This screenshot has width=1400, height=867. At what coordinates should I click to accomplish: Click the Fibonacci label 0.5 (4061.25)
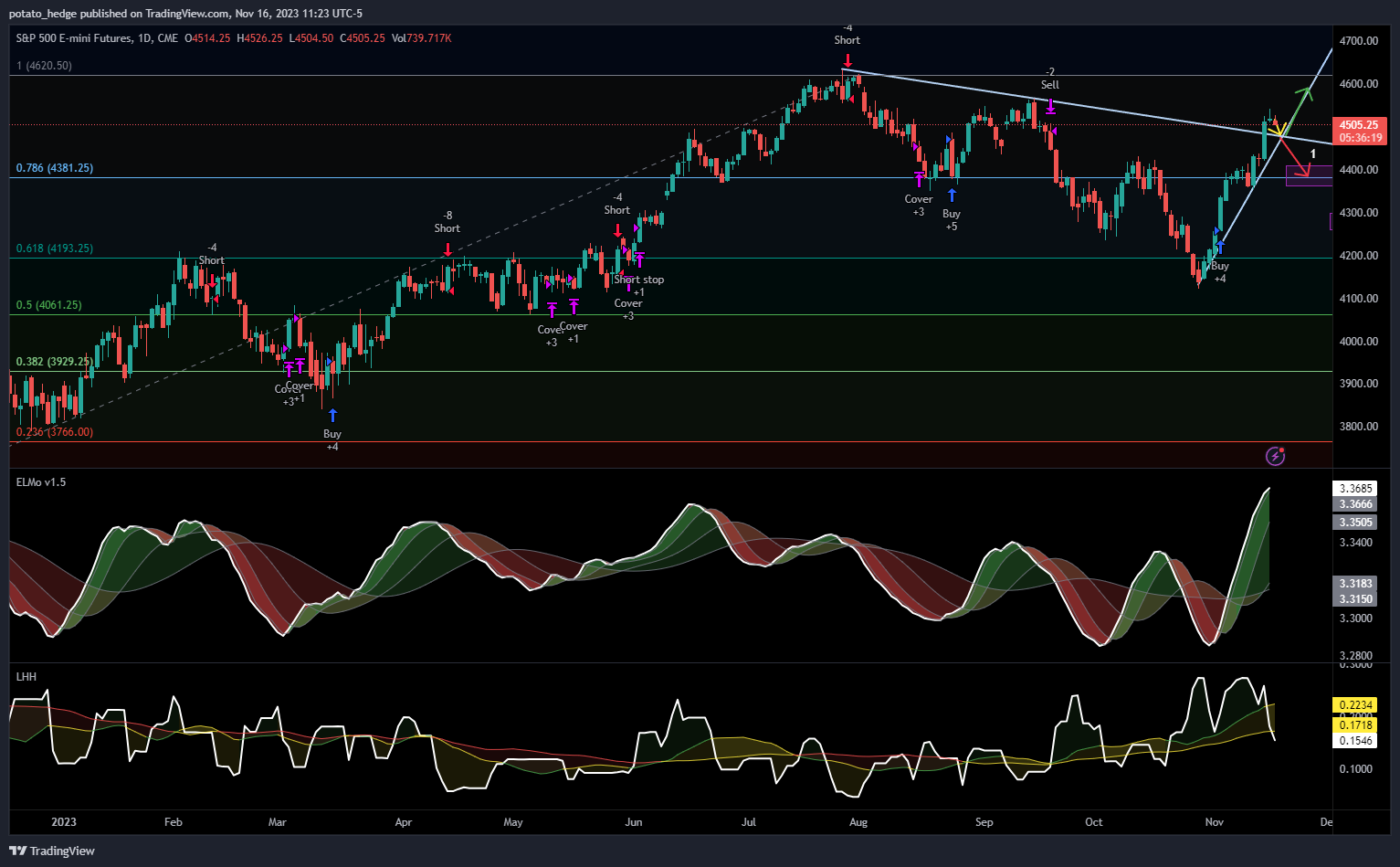click(48, 305)
